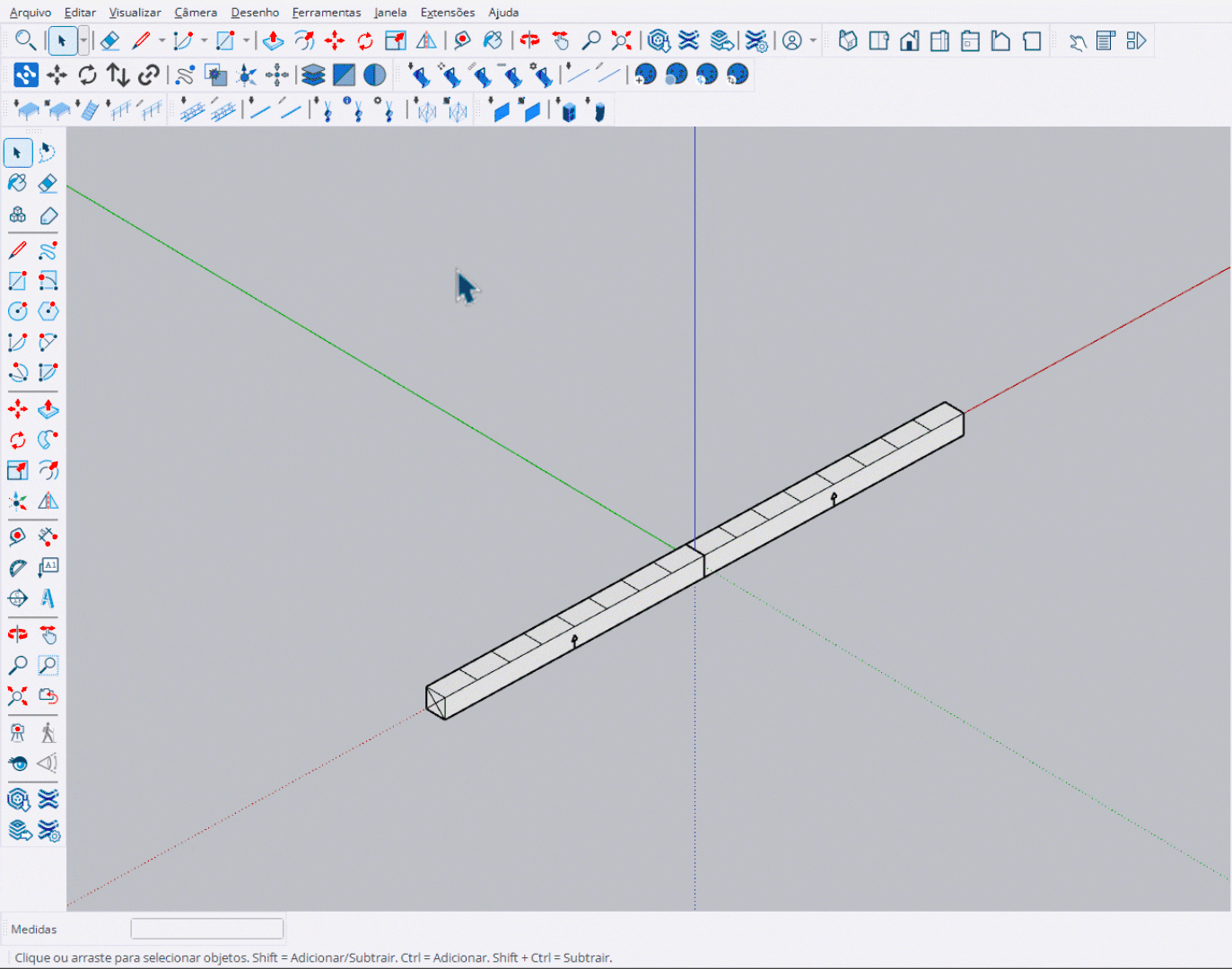Select the Circle tool in left palette
Viewport: 1232px width, 969px height.
[x=17, y=311]
